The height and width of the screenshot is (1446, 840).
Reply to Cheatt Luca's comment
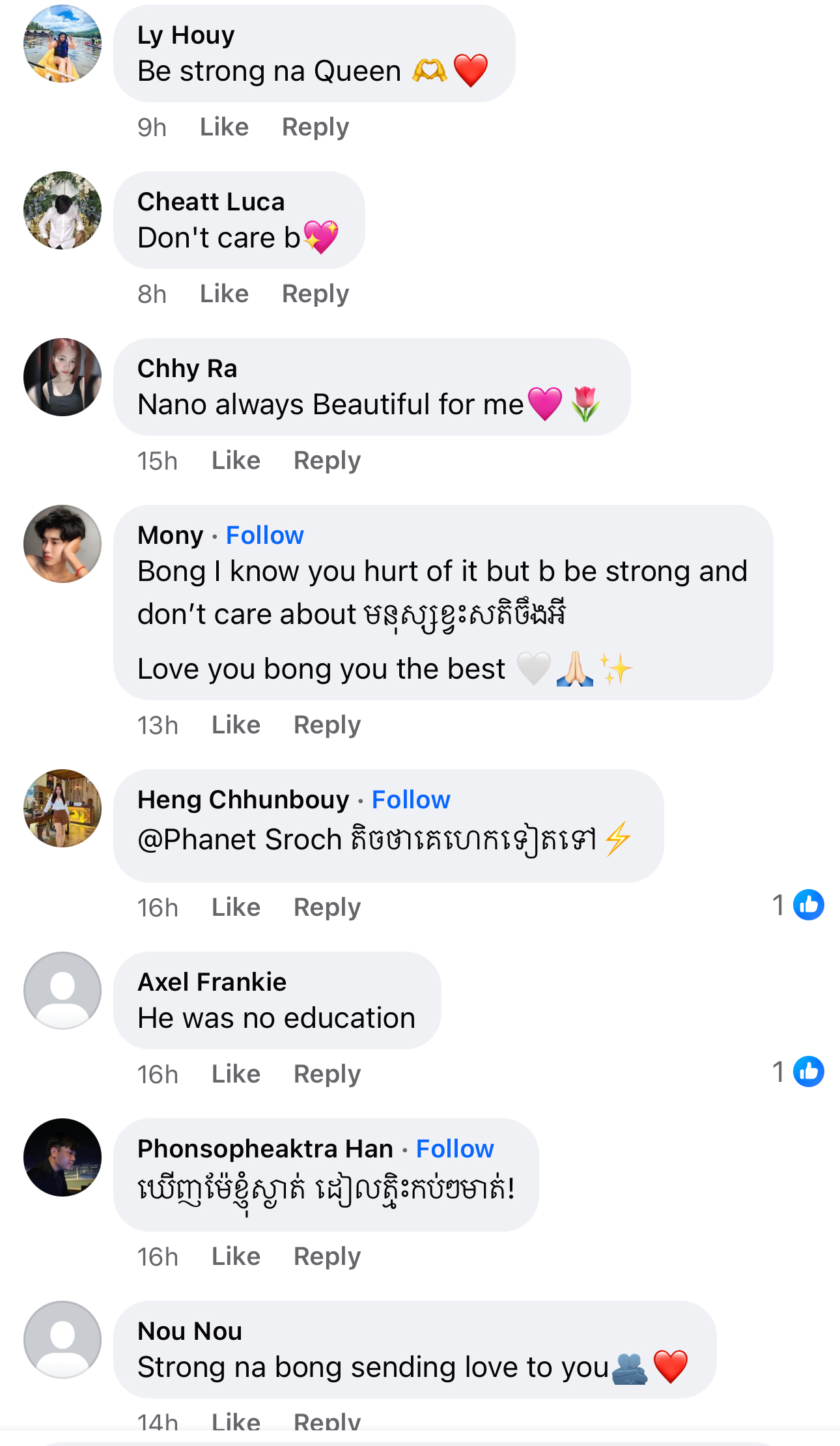click(x=315, y=294)
